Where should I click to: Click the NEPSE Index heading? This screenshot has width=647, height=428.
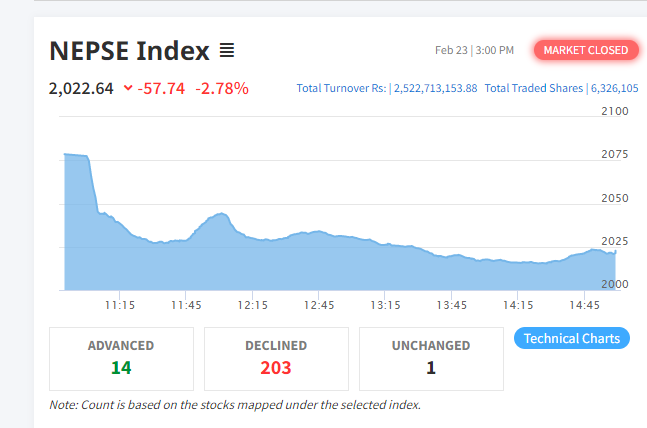pyautogui.click(x=129, y=50)
